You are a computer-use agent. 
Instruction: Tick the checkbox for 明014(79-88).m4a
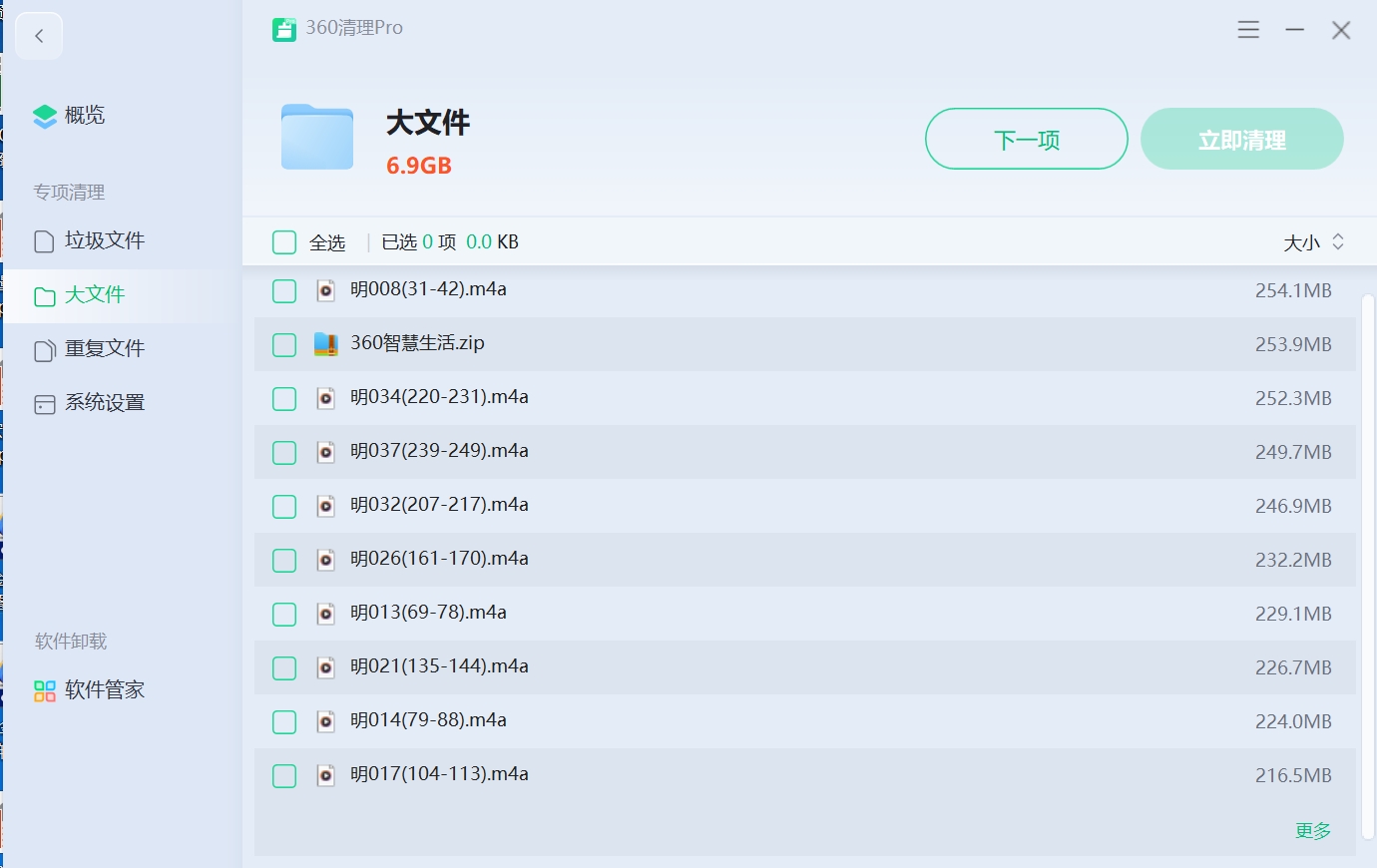pos(284,722)
